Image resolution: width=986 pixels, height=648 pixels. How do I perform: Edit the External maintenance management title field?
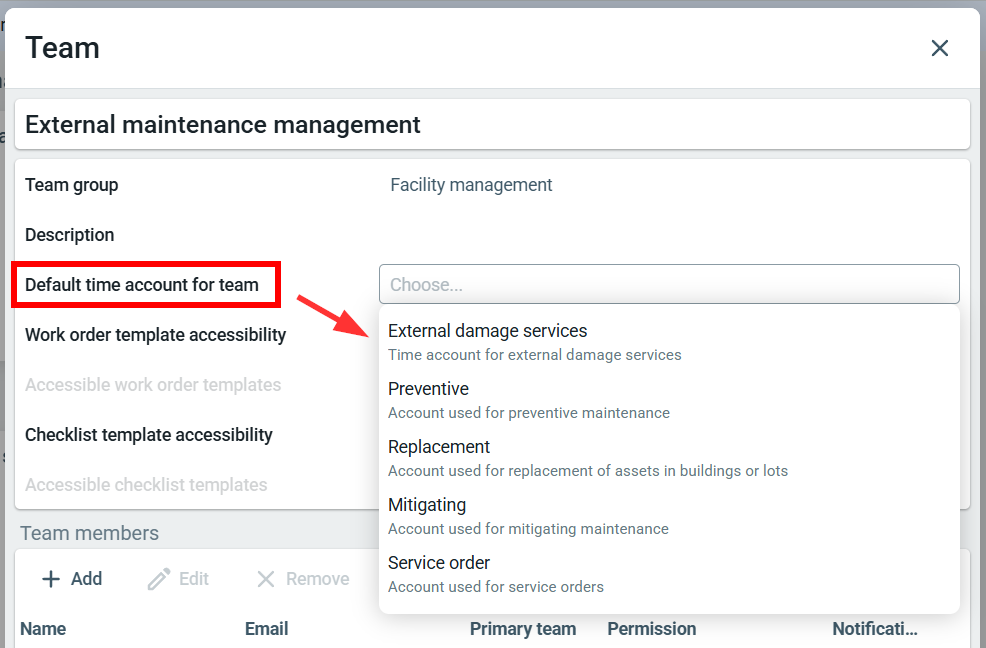(x=492, y=125)
